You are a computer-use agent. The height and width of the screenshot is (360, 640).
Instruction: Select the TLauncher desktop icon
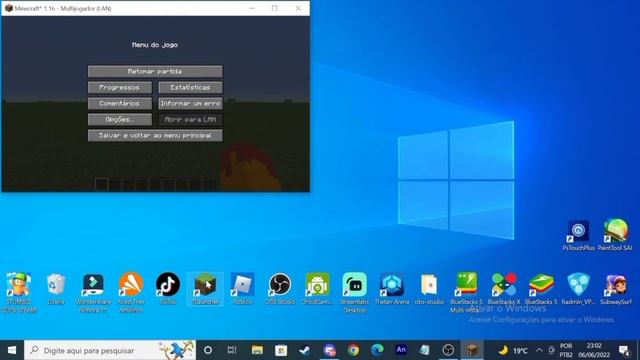pyautogui.click(x=205, y=289)
